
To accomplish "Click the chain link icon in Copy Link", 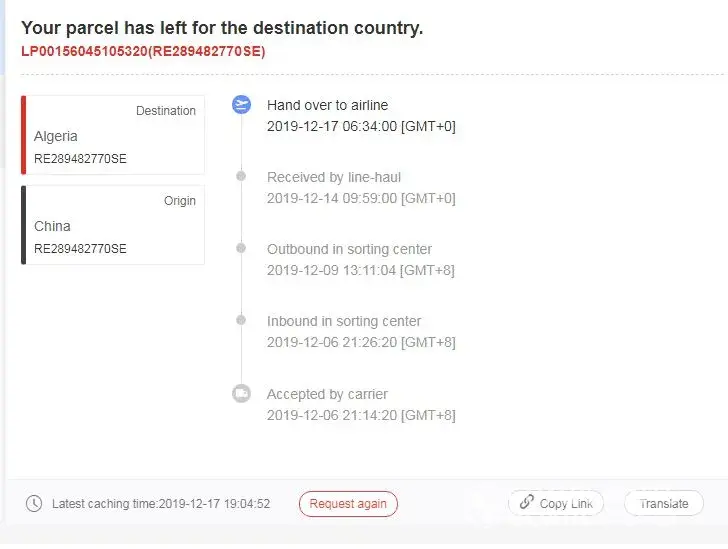I will pyautogui.click(x=526, y=503).
